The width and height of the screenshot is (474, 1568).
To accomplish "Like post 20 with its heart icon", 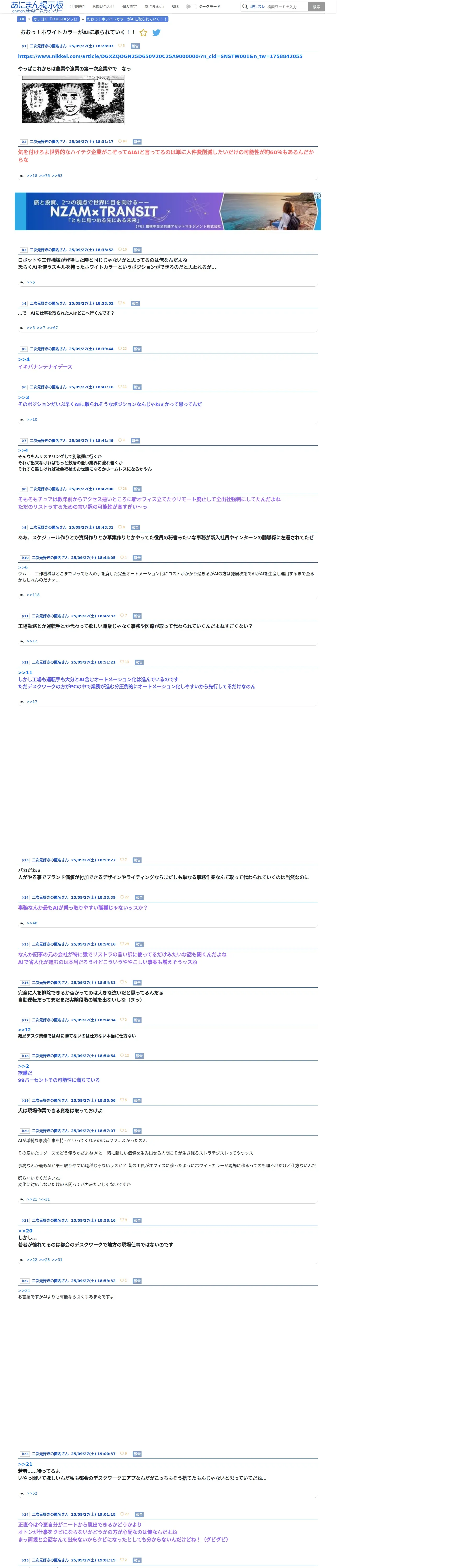I will coord(122,1130).
